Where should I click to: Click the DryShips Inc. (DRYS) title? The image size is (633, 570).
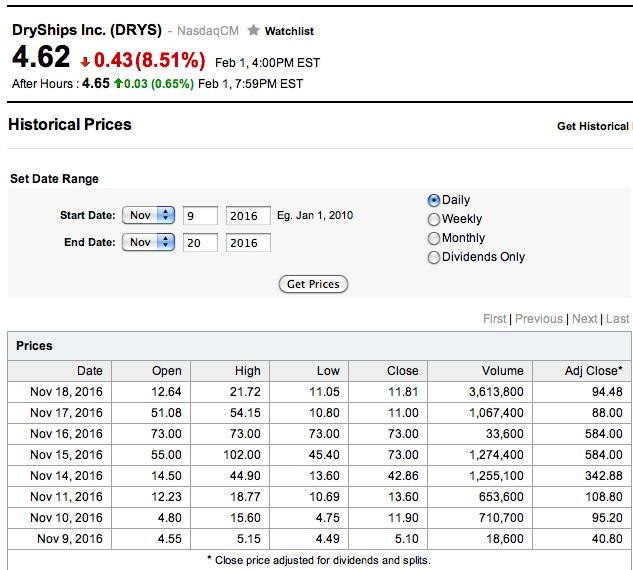click(87, 30)
